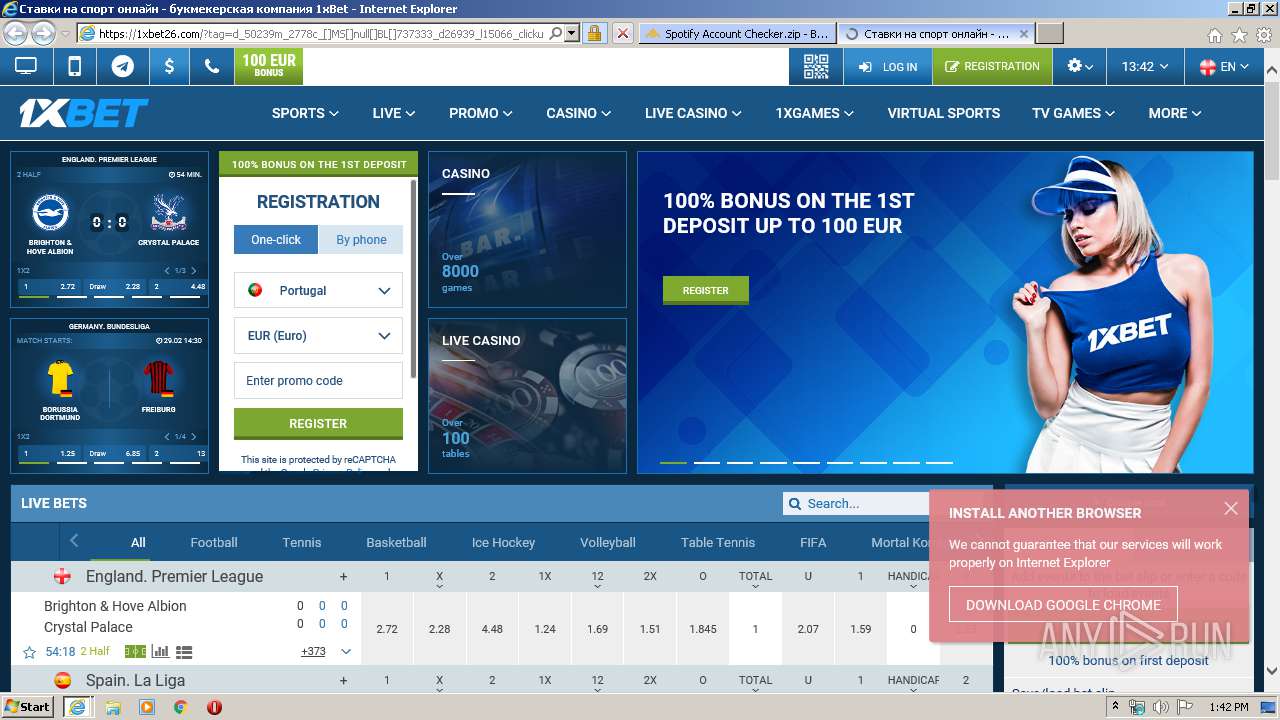1280x720 pixels.
Task: Open the callback phone handset icon
Action: (212, 67)
